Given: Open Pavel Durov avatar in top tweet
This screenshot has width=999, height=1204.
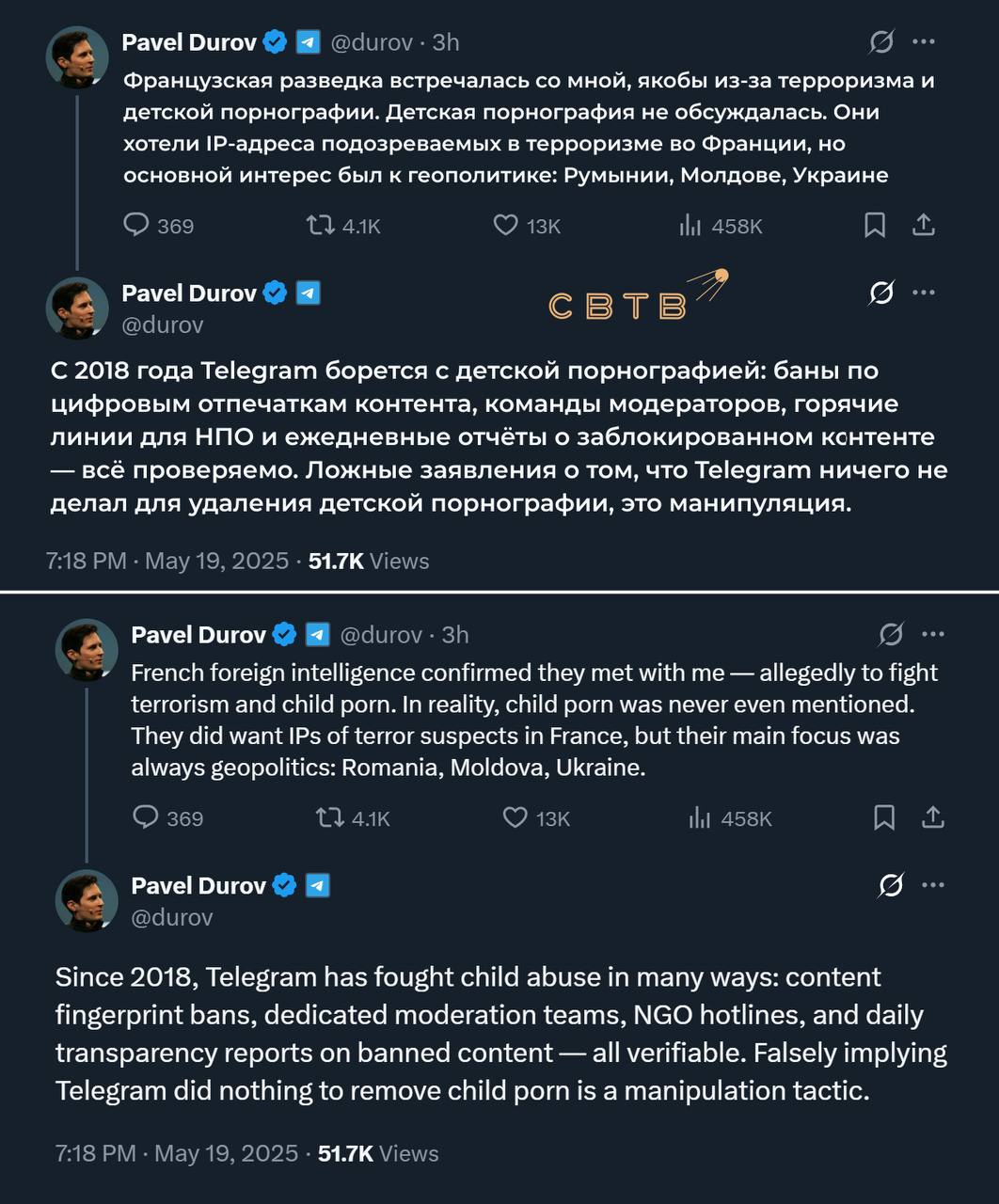Looking at the screenshot, I should point(77,57).
